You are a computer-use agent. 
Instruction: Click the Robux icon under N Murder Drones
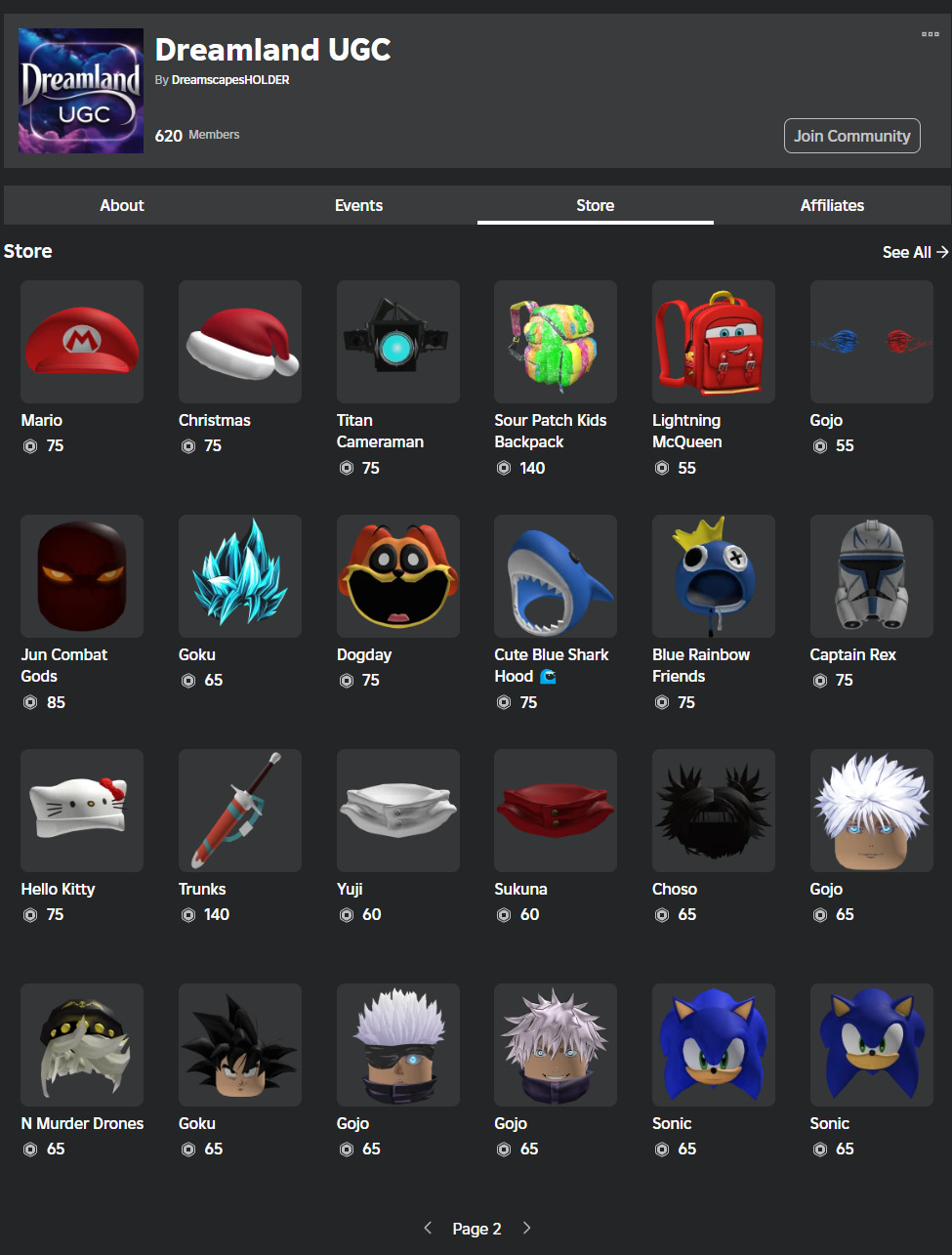point(30,1150)
